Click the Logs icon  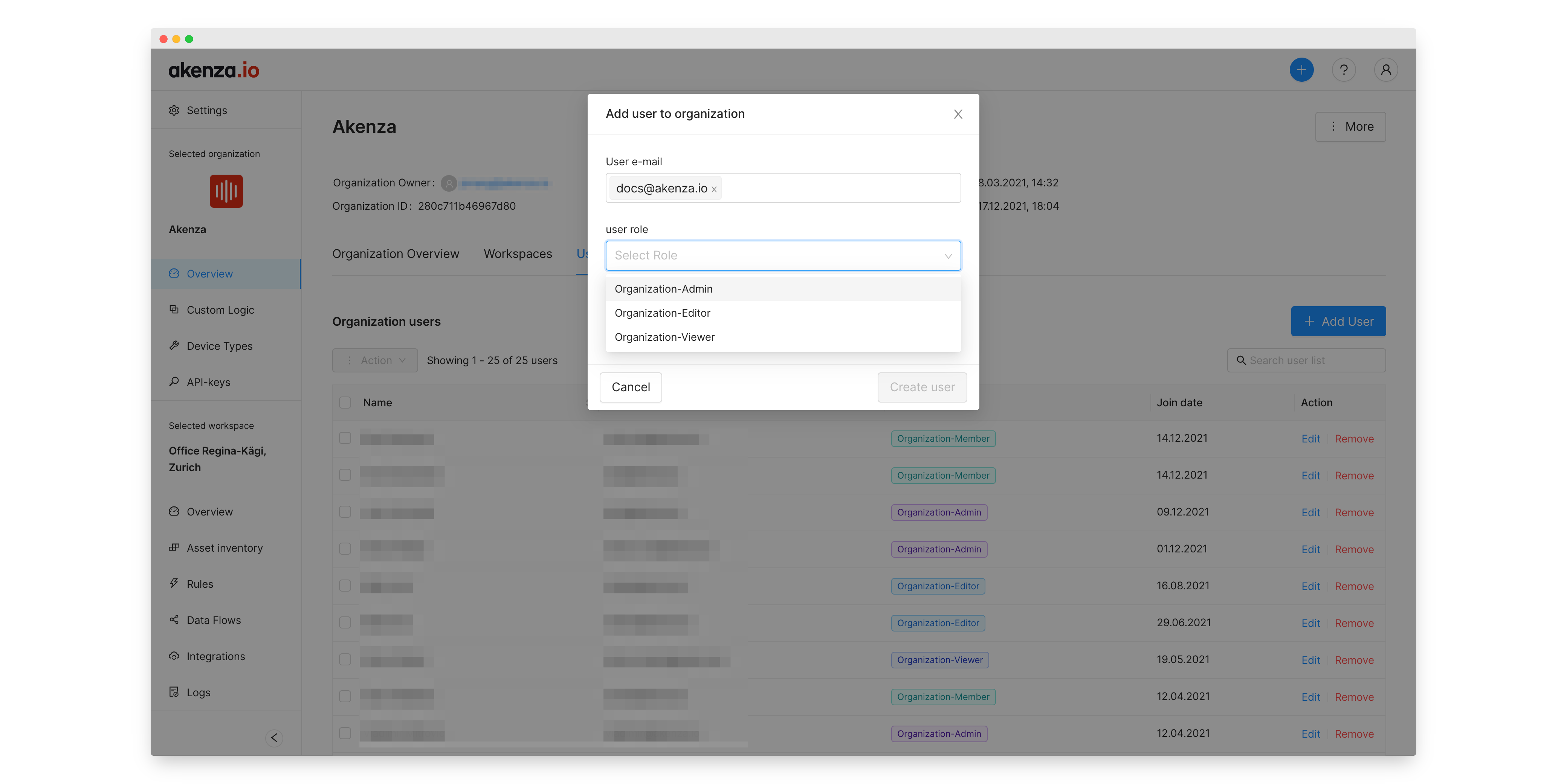174,692
